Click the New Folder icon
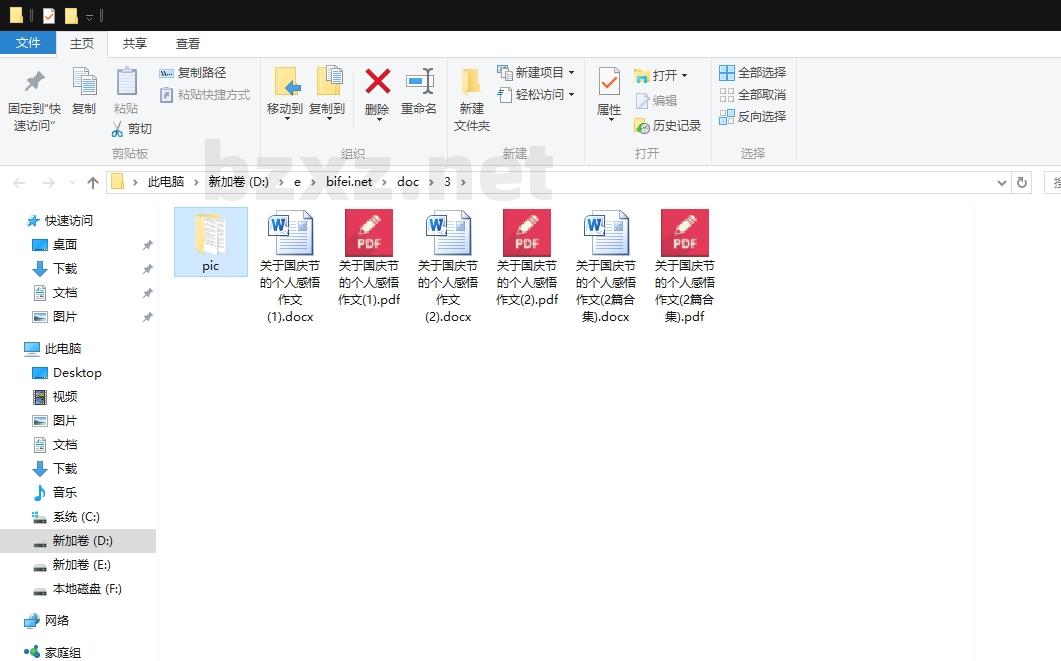1061x661 pixels. 471,82
